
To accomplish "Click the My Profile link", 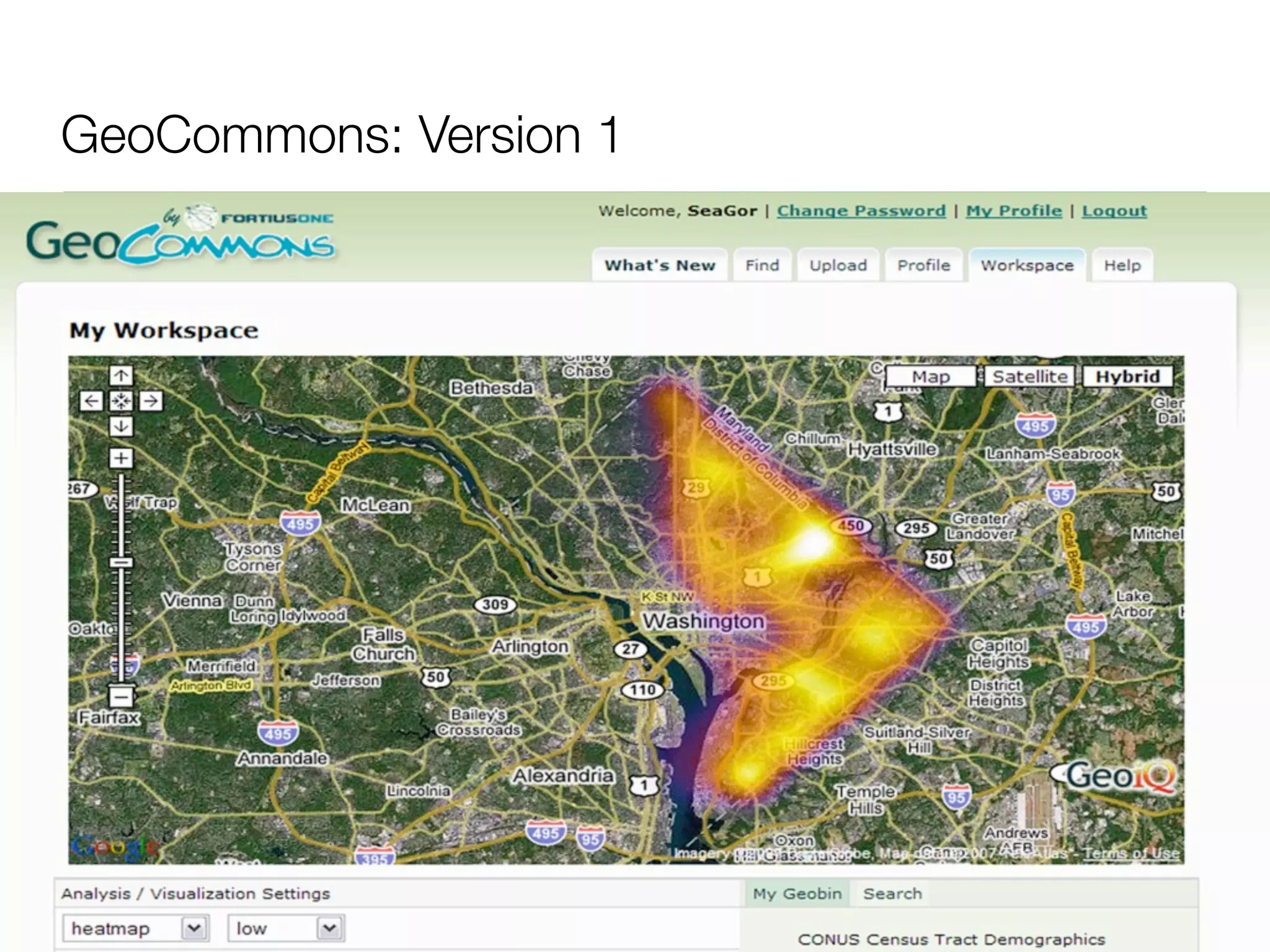I will (1014, 211).
